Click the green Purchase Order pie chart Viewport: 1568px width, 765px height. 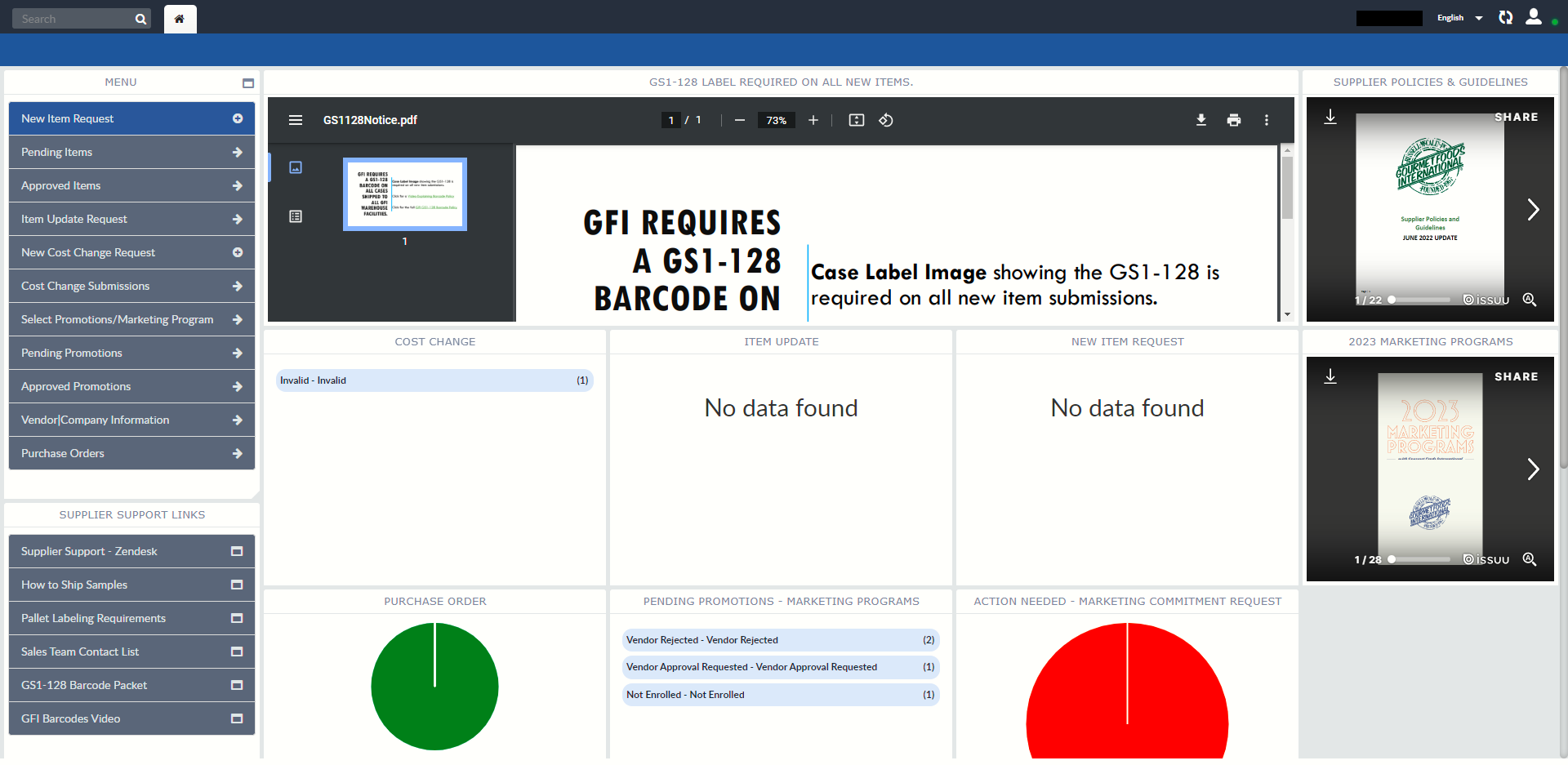[434, 687]
